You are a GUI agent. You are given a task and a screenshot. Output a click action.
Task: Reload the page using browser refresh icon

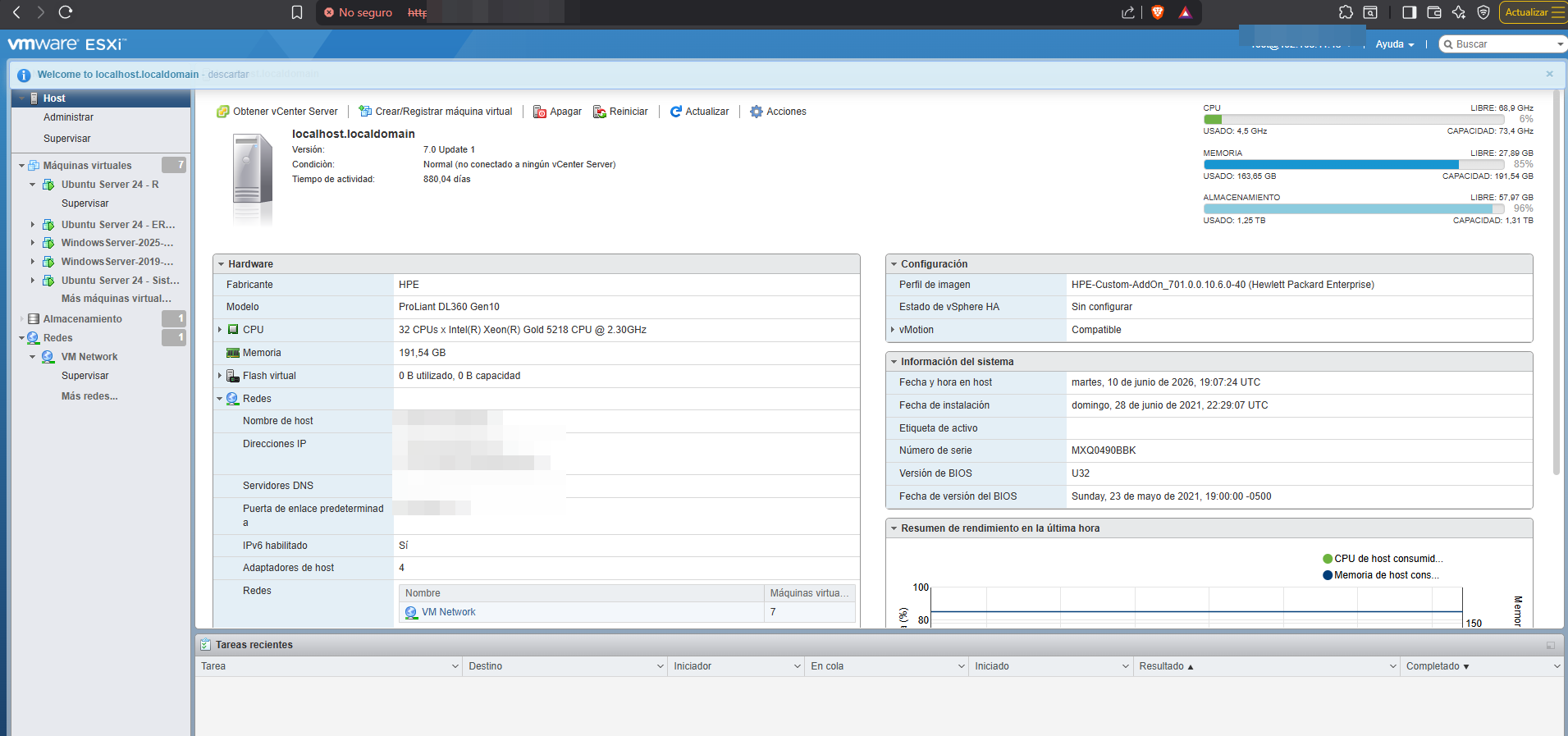pos(66,12)
